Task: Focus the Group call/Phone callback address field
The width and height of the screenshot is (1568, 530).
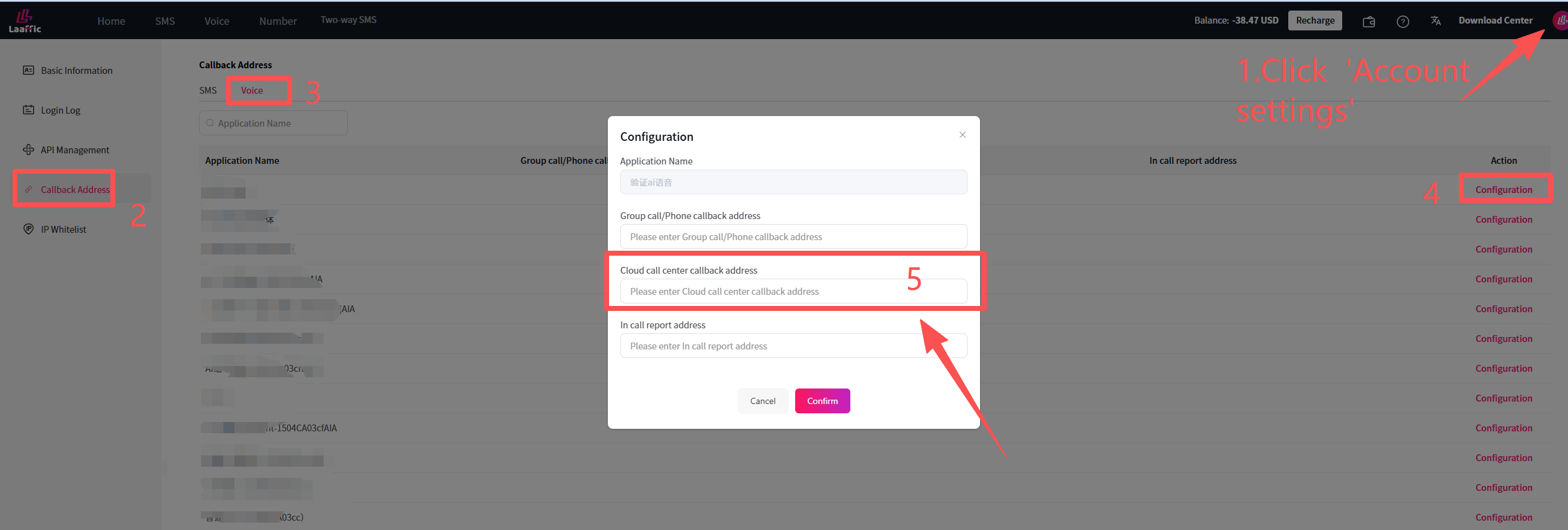Action: point(793,237)
